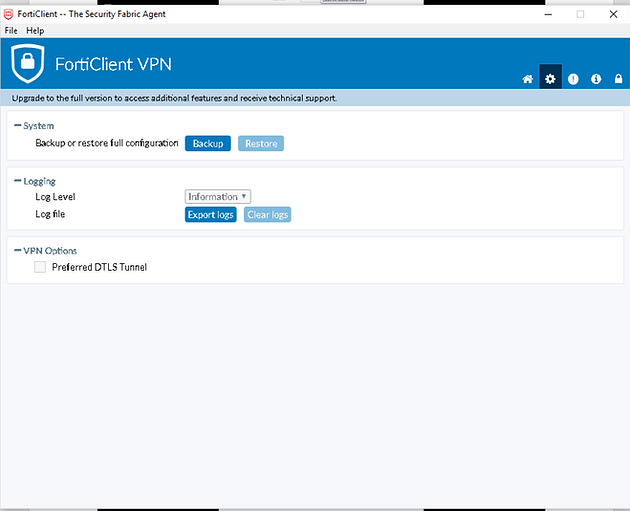The height and width of the screenshot is (511, 630).
Task: Click the upgrade to full version banner
Action: [x=315, y=98]
